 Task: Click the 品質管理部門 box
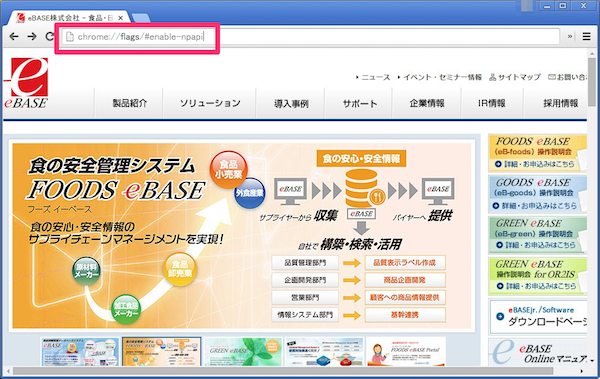(x=305, y=263)
